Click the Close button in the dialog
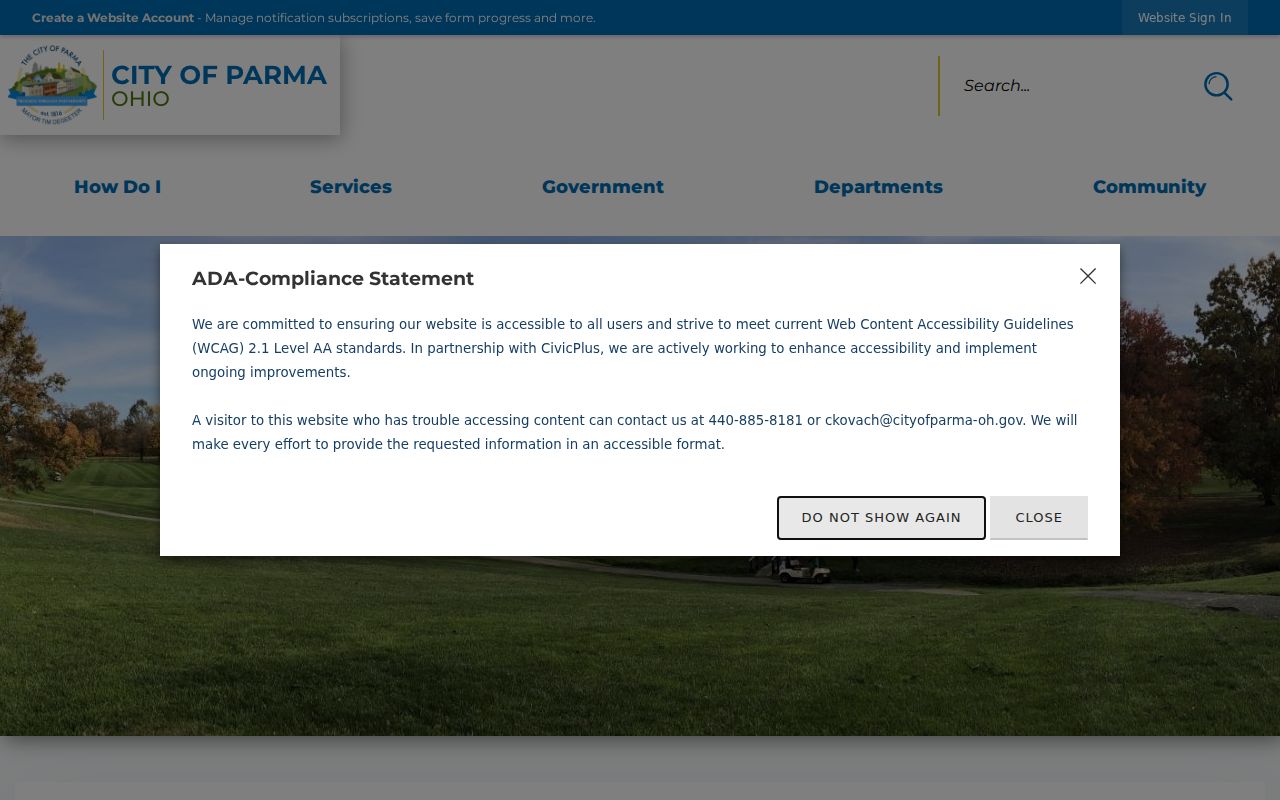Viewport: 1280px width, 800px height. (1039, 517)
